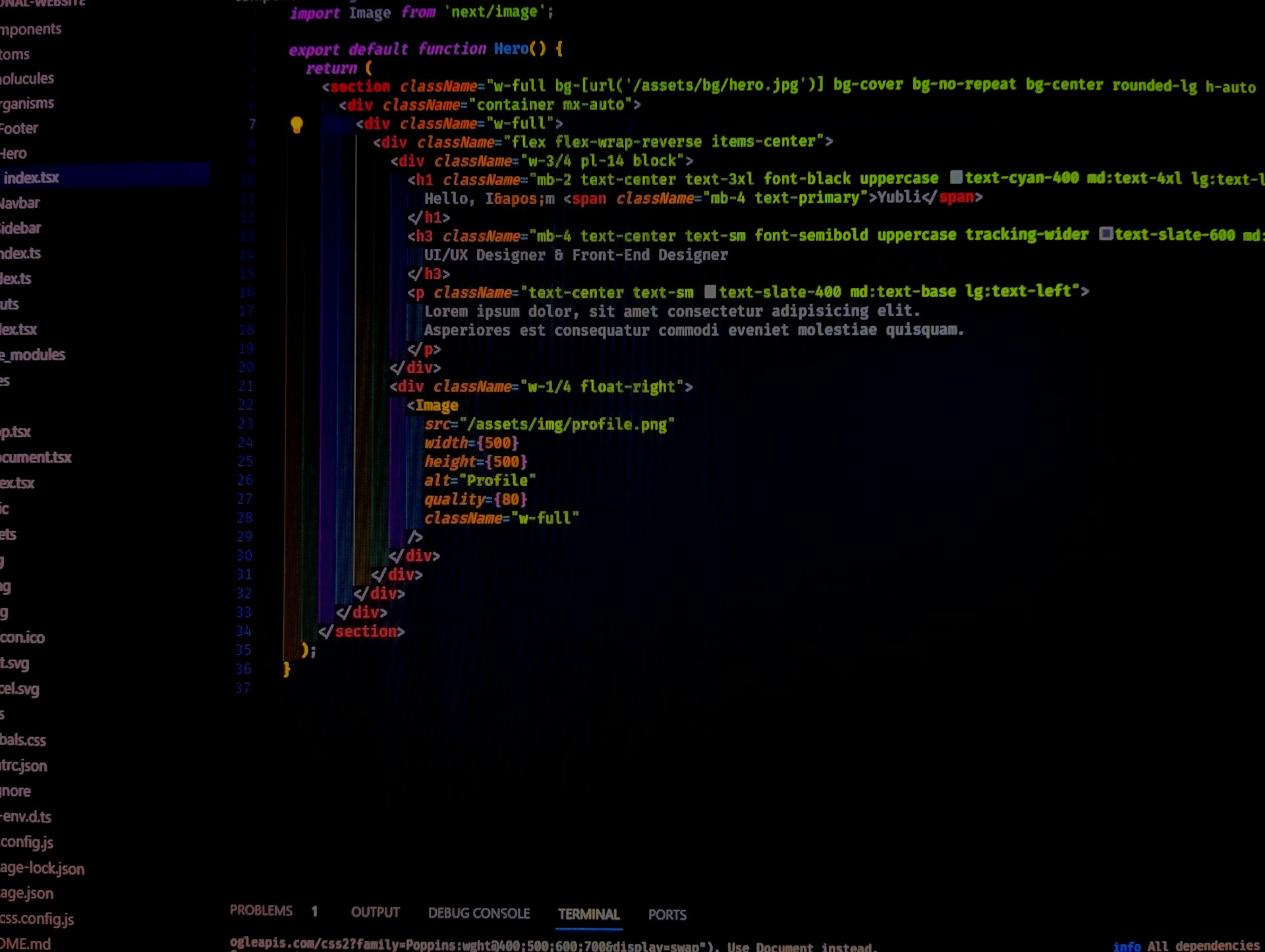Click the problems count badge showing 1

pos(314,911)
